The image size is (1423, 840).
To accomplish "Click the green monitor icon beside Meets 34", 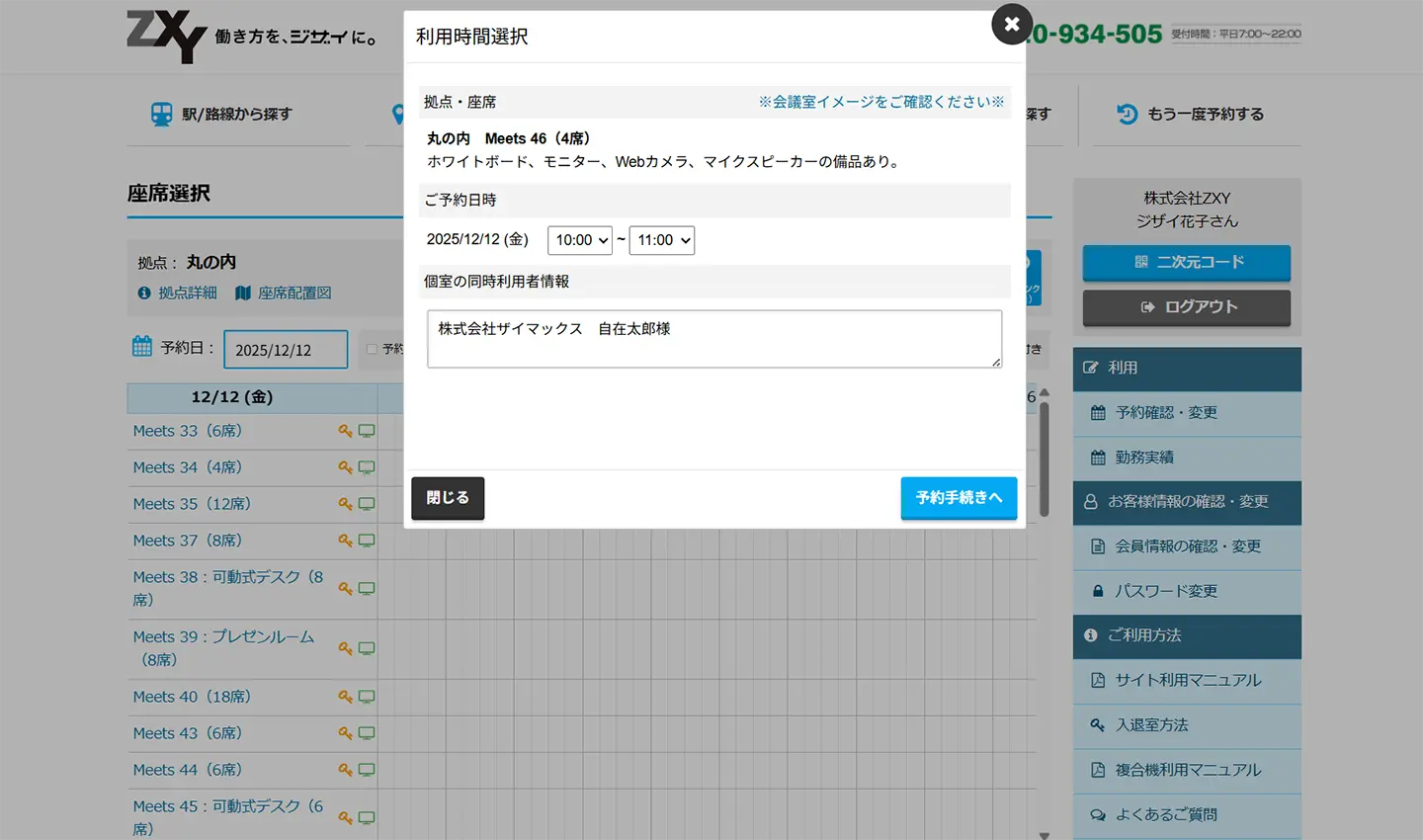I will point(366,466).
